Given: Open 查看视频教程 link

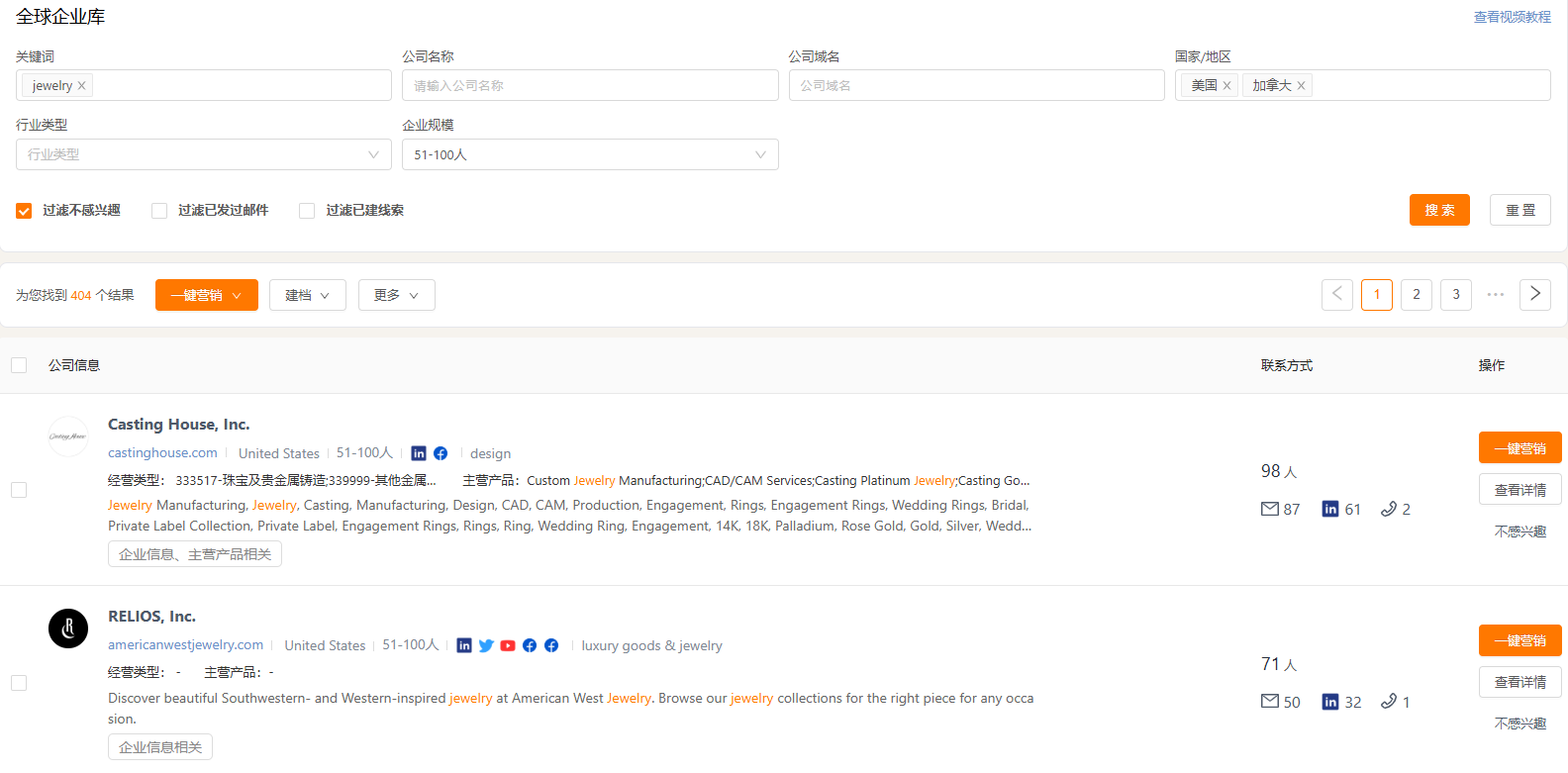Looking at the screenshot, I should pos(1513,17).
